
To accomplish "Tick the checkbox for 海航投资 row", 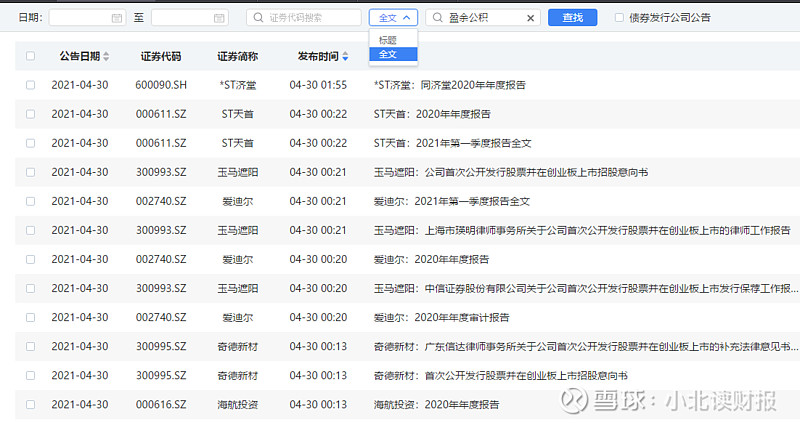I will point(30,404).
